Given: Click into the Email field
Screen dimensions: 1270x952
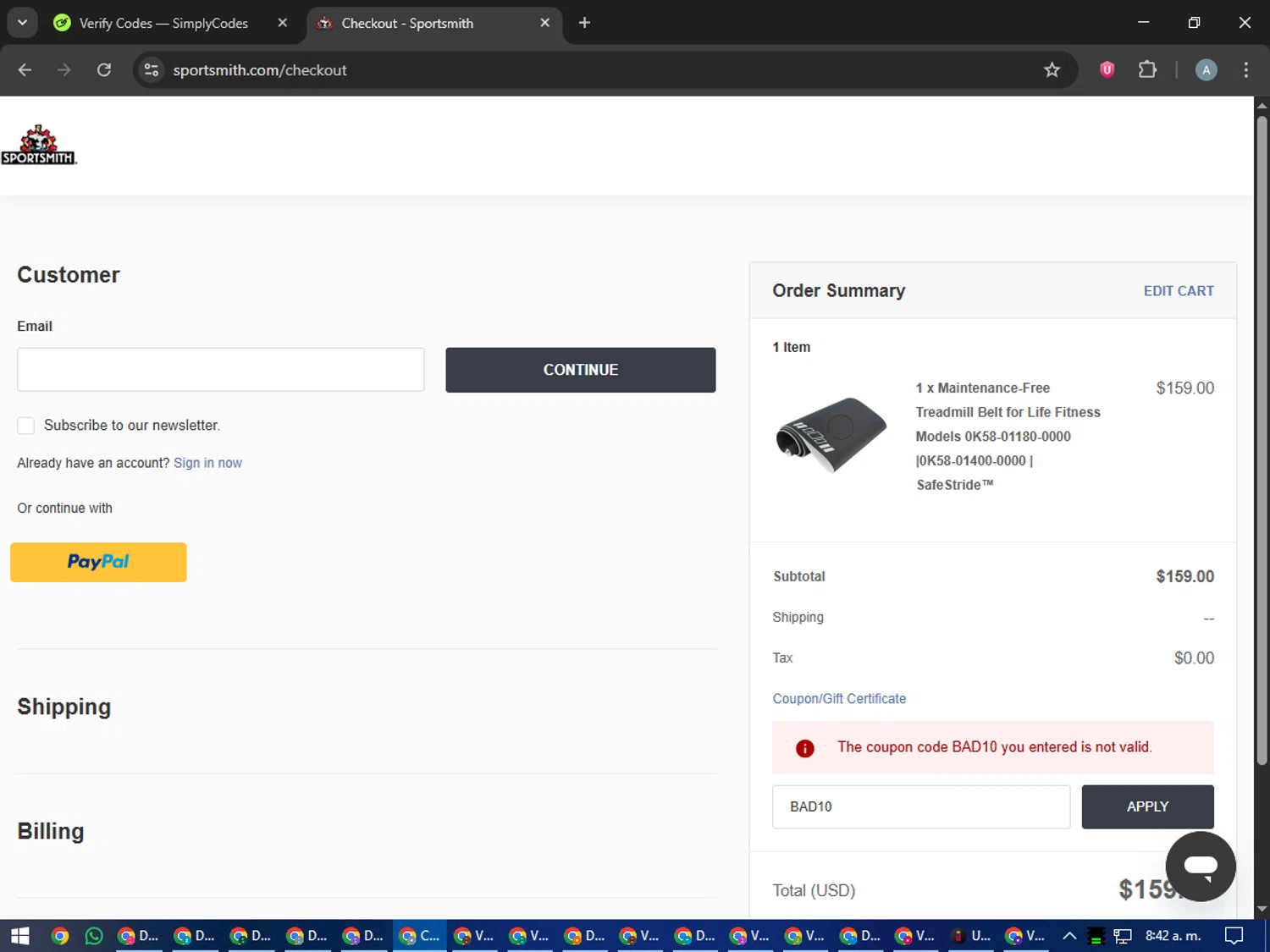Looking at the screenshot, I should (x=220, y=369).
